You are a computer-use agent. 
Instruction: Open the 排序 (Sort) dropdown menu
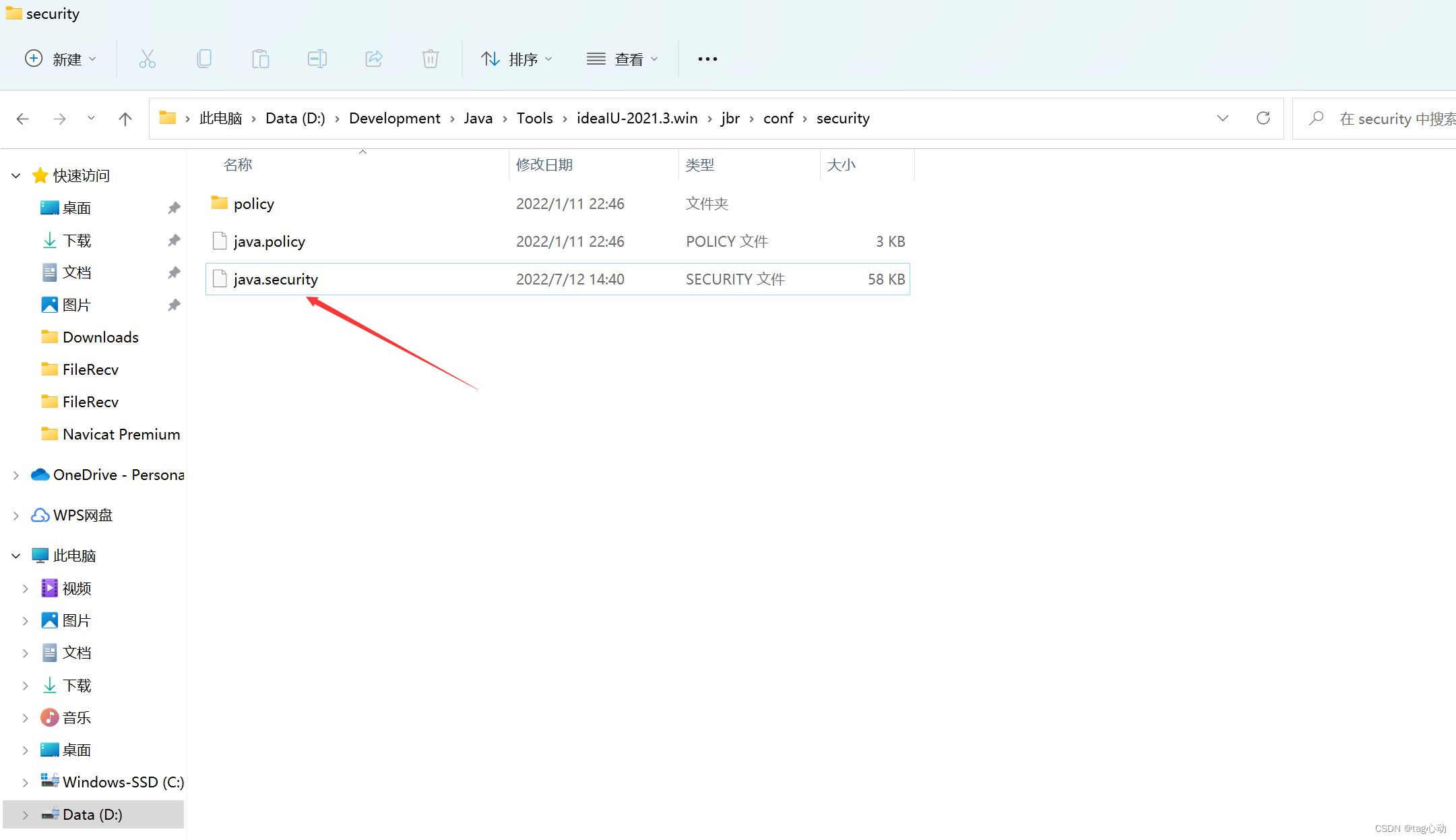pyautogui.click(x=517, y=59)
